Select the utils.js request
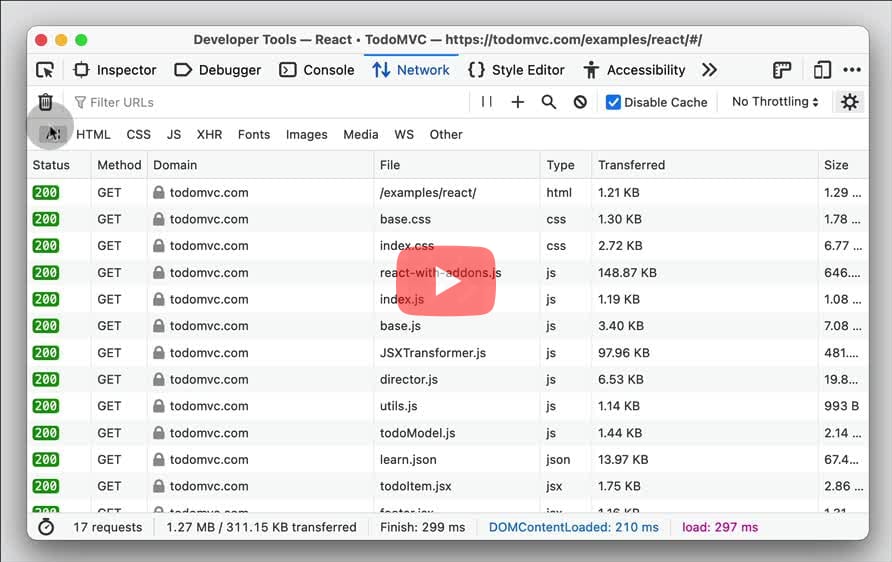The image size is (892, 562). pos(448,406)
